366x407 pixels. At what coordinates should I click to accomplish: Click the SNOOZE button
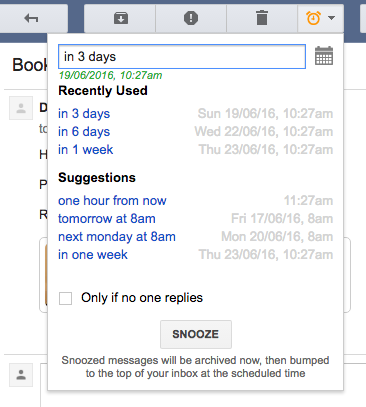click(196, 334)
